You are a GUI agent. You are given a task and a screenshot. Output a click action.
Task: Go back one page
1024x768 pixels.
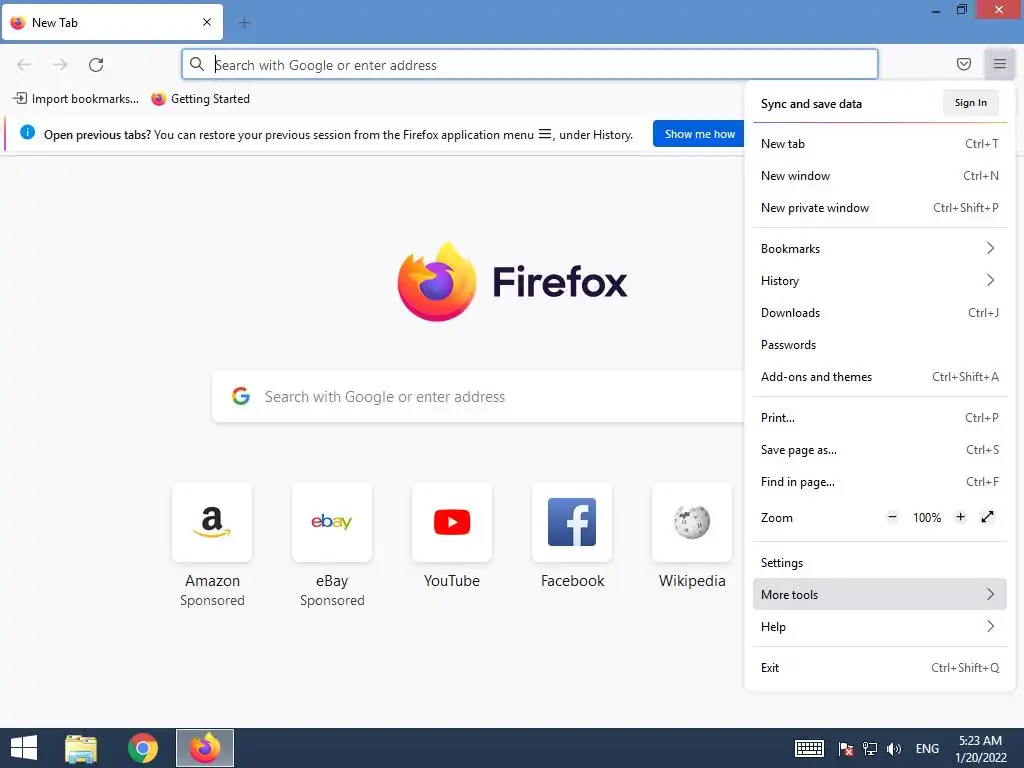coord(24,65)
